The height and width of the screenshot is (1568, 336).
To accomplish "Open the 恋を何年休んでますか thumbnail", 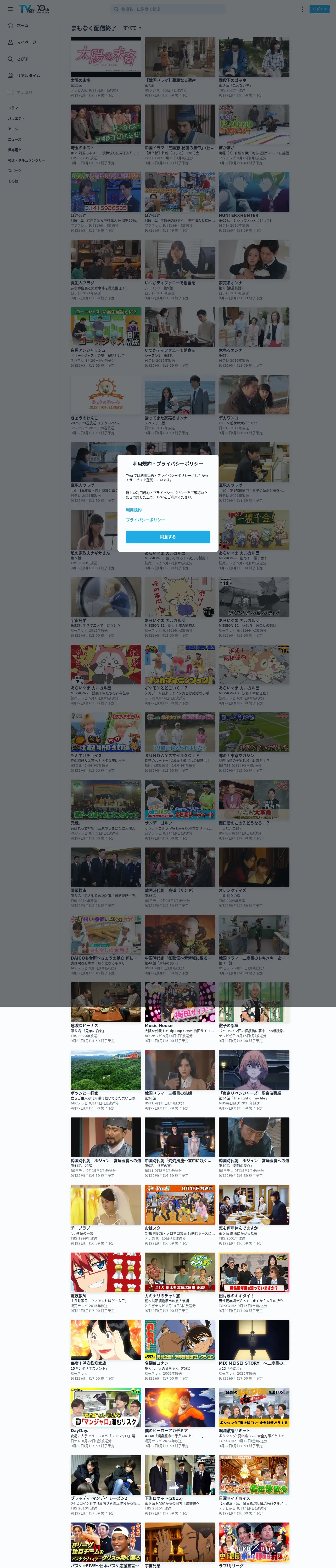I will click(254, 1204).
